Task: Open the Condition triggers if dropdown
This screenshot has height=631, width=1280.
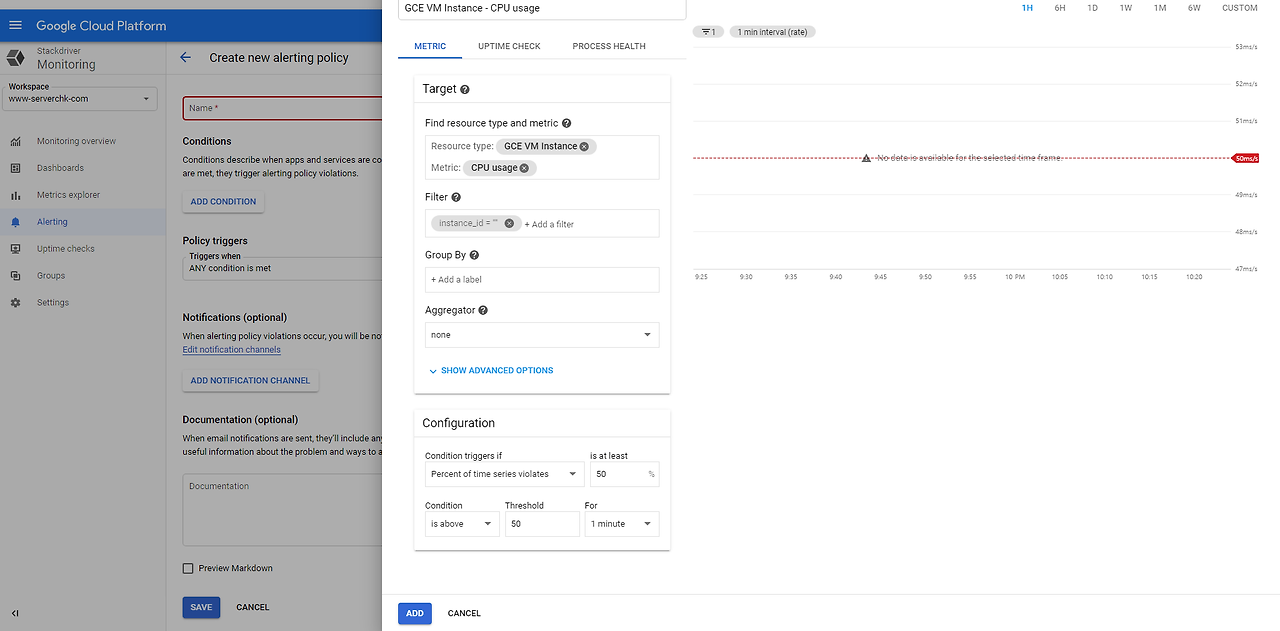Action: click(505, 474)
